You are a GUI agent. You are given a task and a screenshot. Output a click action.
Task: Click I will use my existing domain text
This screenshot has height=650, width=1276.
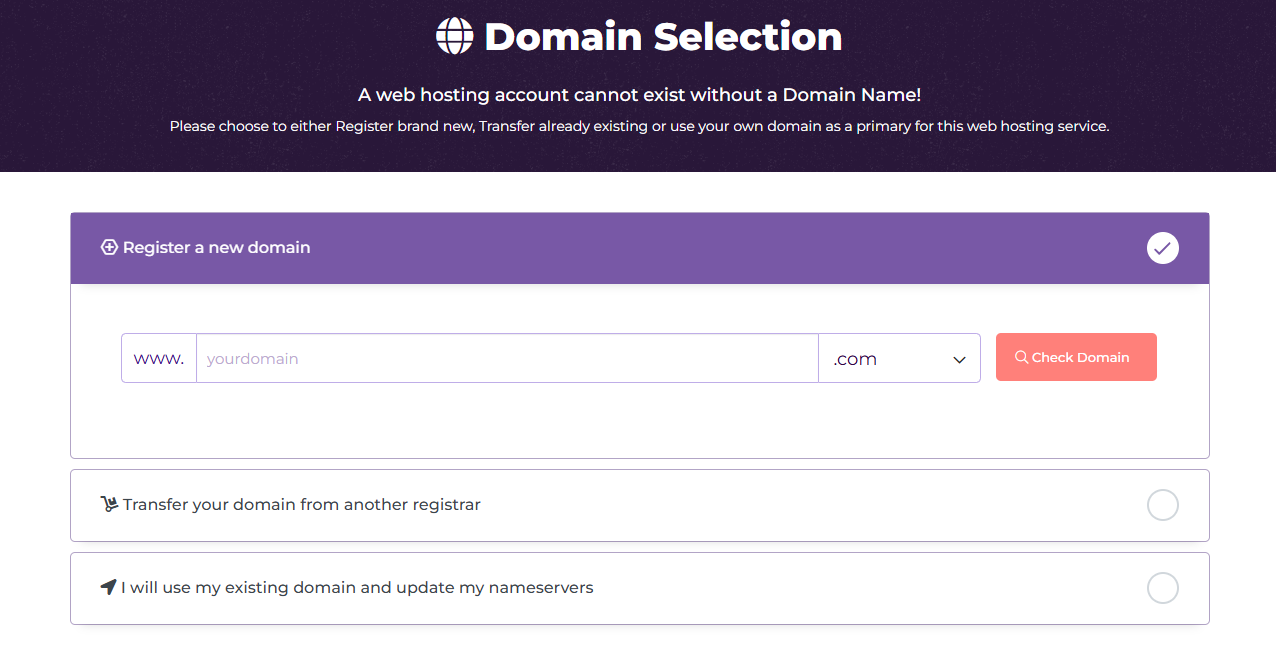(357, 588)
